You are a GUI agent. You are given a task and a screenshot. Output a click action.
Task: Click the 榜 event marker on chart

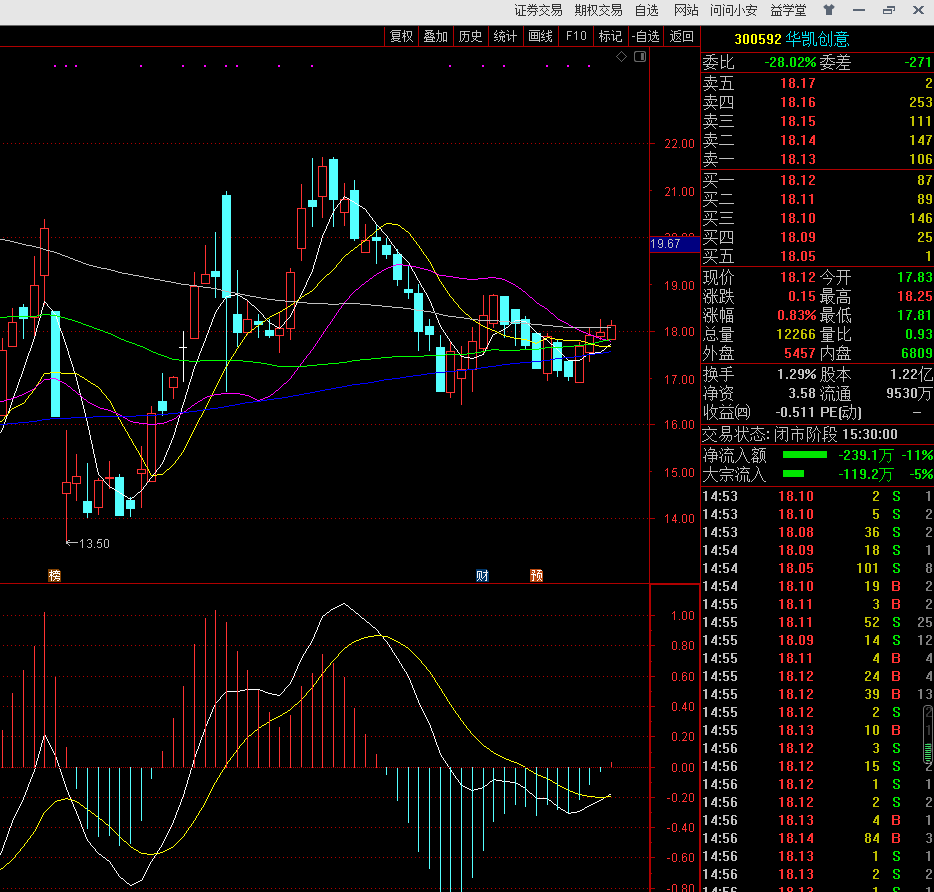pyautogui.click(x=54, y=575)
